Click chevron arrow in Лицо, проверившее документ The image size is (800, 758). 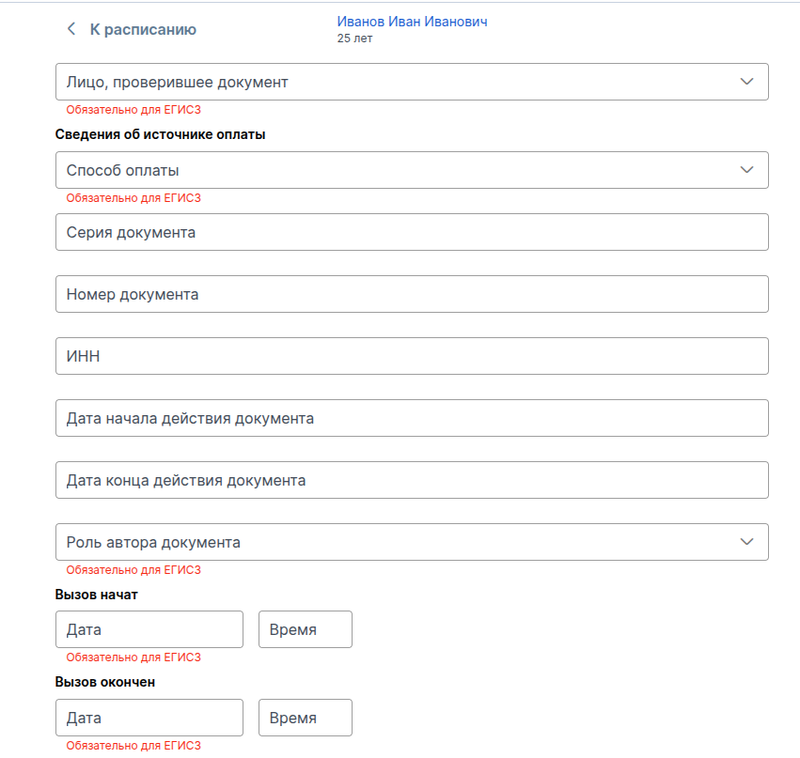point(746,82)
